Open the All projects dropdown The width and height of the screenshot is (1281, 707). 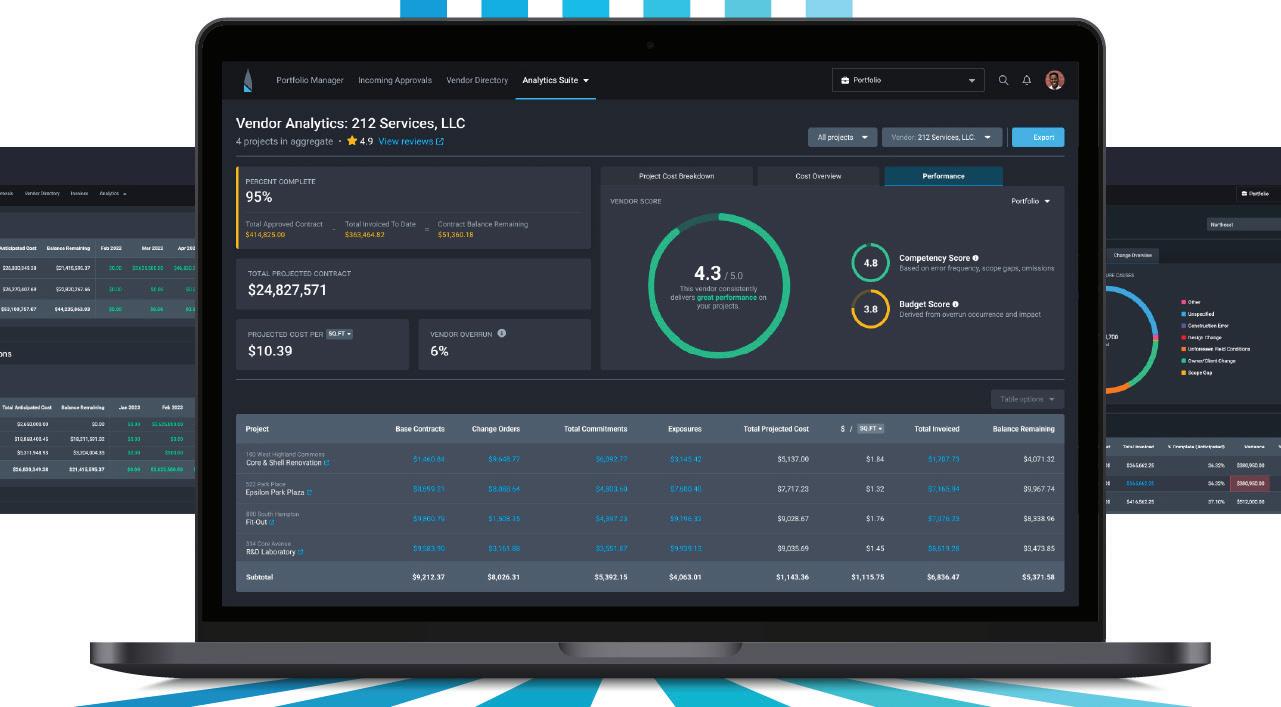tap(842, 137)
